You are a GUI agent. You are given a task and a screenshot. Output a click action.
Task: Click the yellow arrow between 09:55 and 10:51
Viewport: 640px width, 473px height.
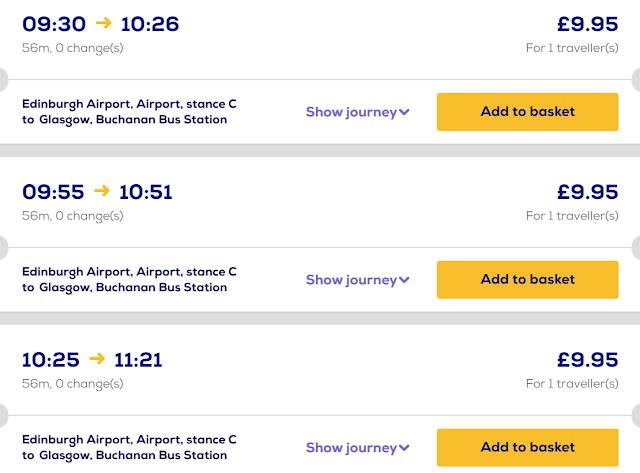click(102, 191)
